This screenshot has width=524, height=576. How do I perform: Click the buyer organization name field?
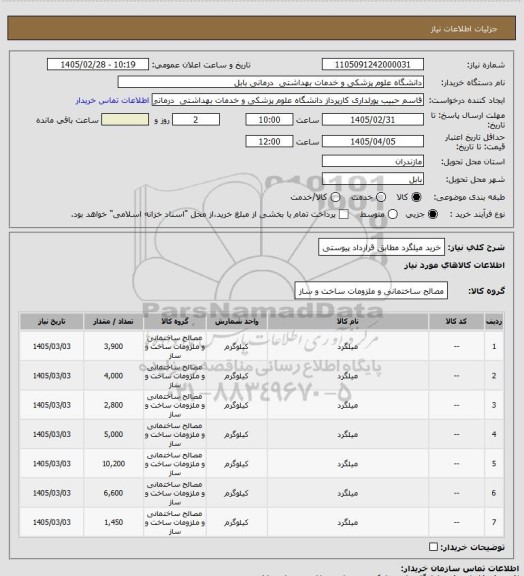click(x=270, y=82)
